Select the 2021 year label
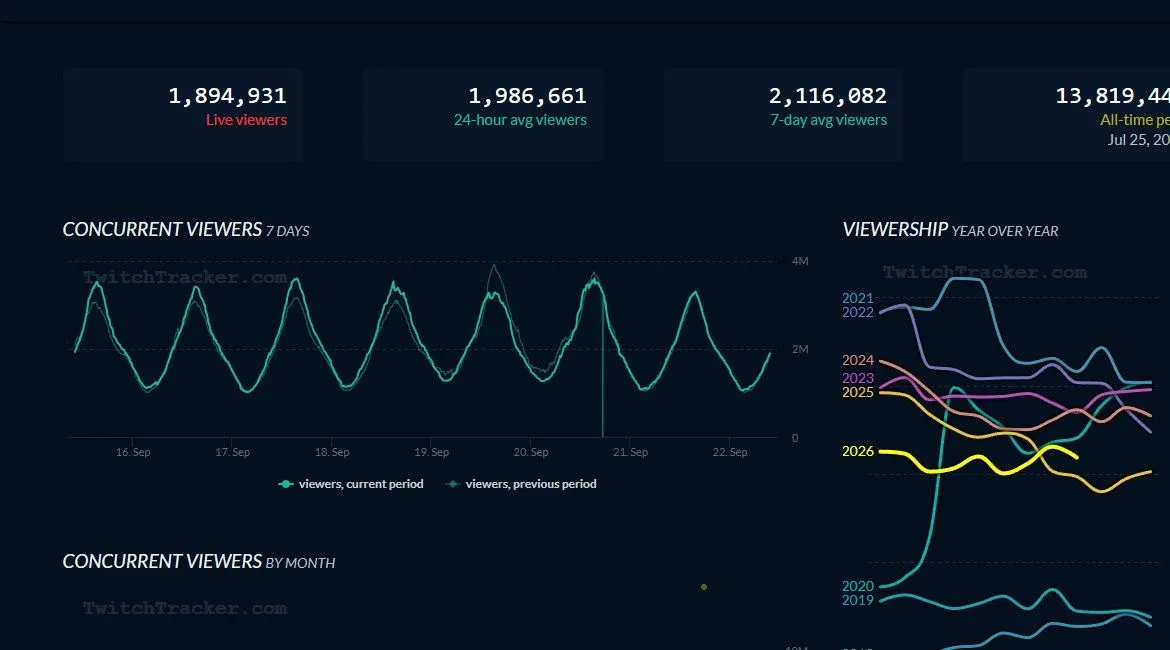This screenshot has height=650, width=1170. click(857, 299)
